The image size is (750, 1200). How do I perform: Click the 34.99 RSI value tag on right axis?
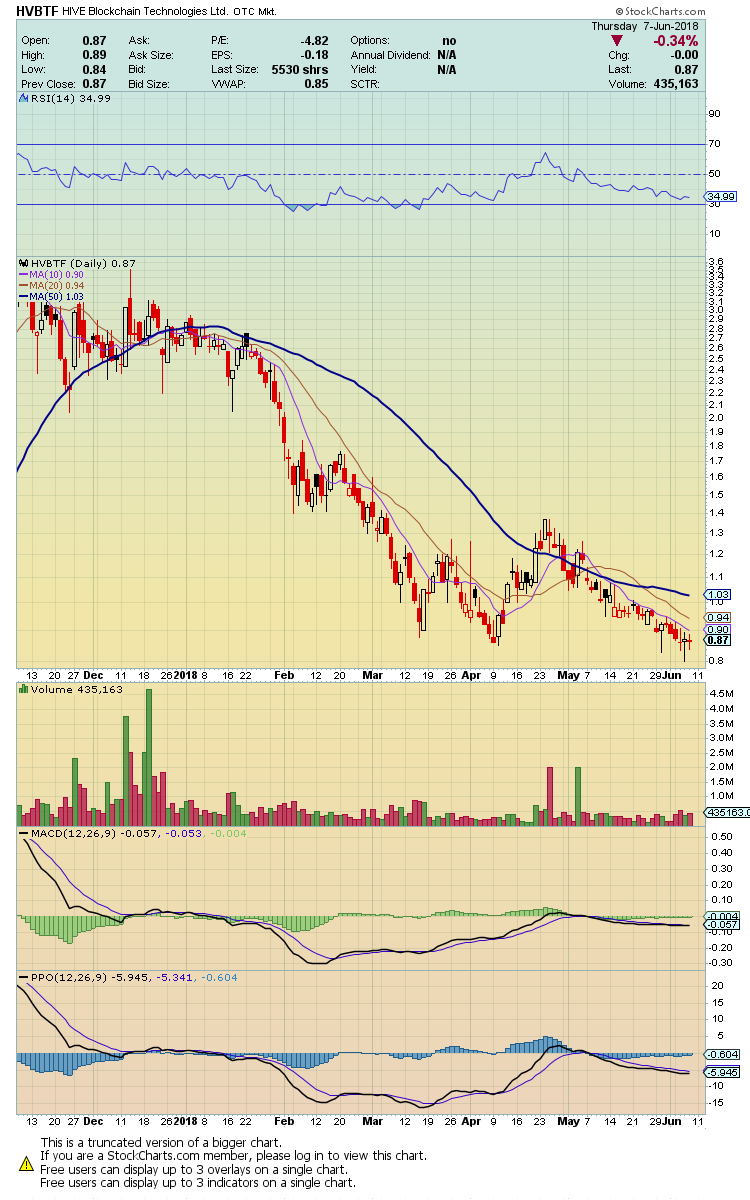point(722,197)
